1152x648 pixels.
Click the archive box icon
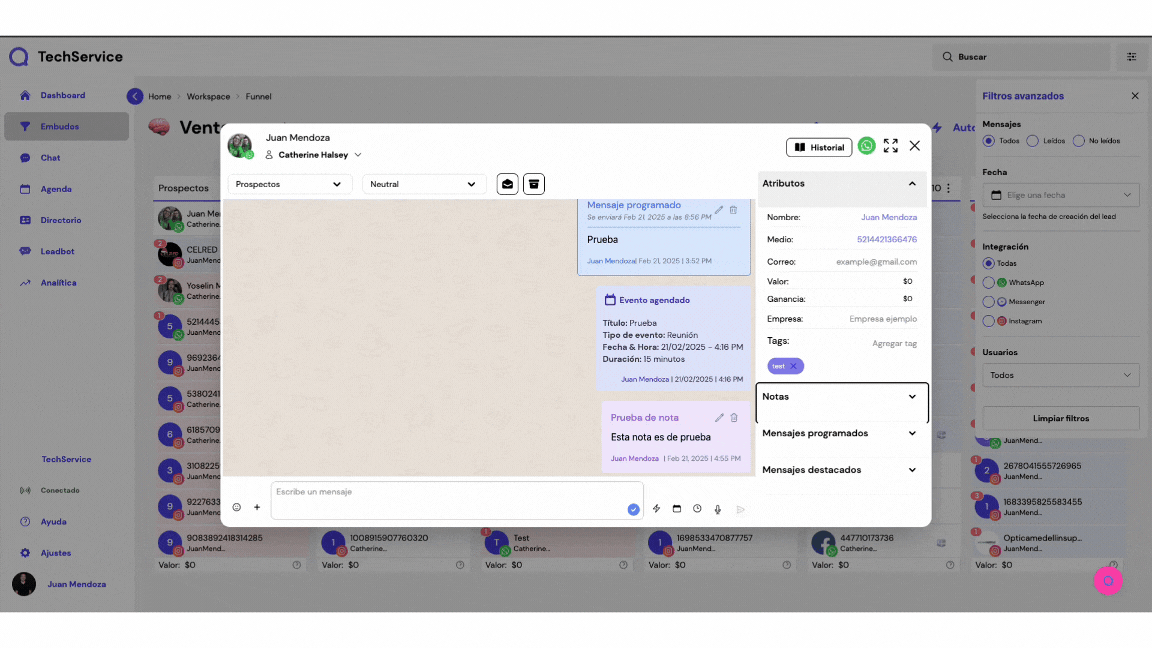click(534, 184)
